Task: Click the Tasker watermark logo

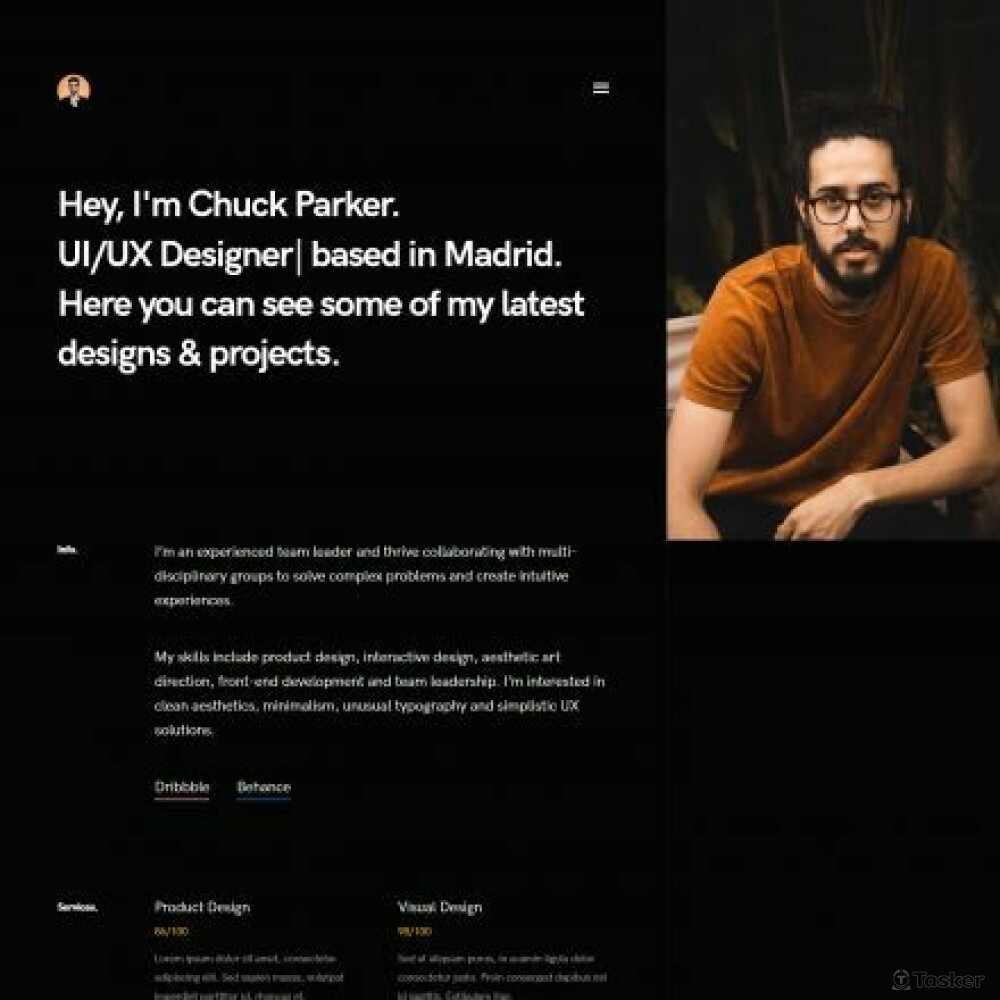Action: pyautogui.click(x=938, y=979)
